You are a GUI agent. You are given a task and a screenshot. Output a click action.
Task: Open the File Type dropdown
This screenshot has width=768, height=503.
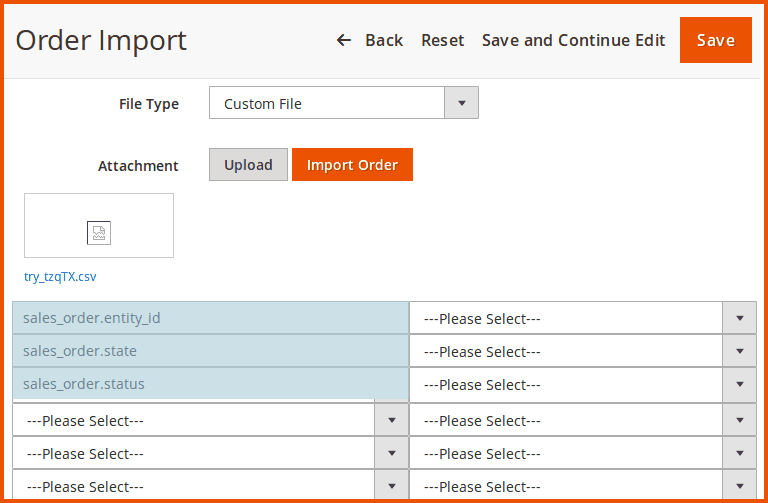click(344, 103)
